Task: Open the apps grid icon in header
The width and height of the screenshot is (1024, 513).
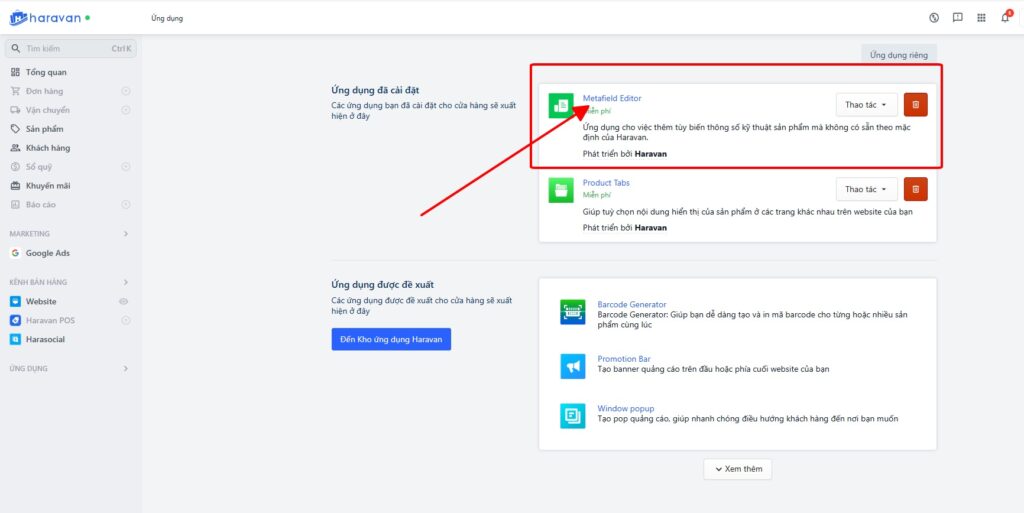Action: click(x=981, y=18)
